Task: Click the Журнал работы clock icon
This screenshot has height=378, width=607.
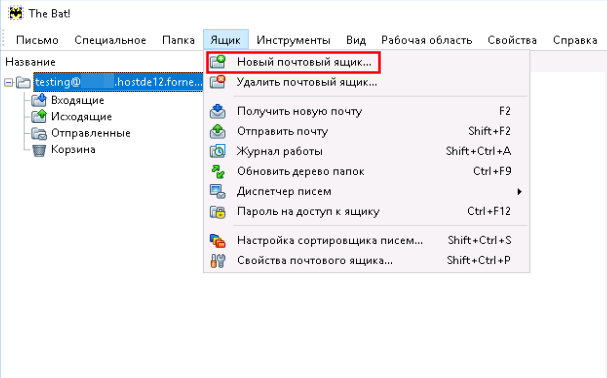Action: pos(218,151)
